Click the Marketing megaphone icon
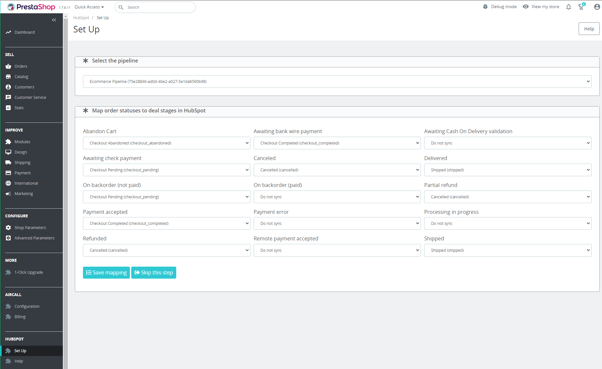Screen dimensions: 602x369 (x=8, y=194)
